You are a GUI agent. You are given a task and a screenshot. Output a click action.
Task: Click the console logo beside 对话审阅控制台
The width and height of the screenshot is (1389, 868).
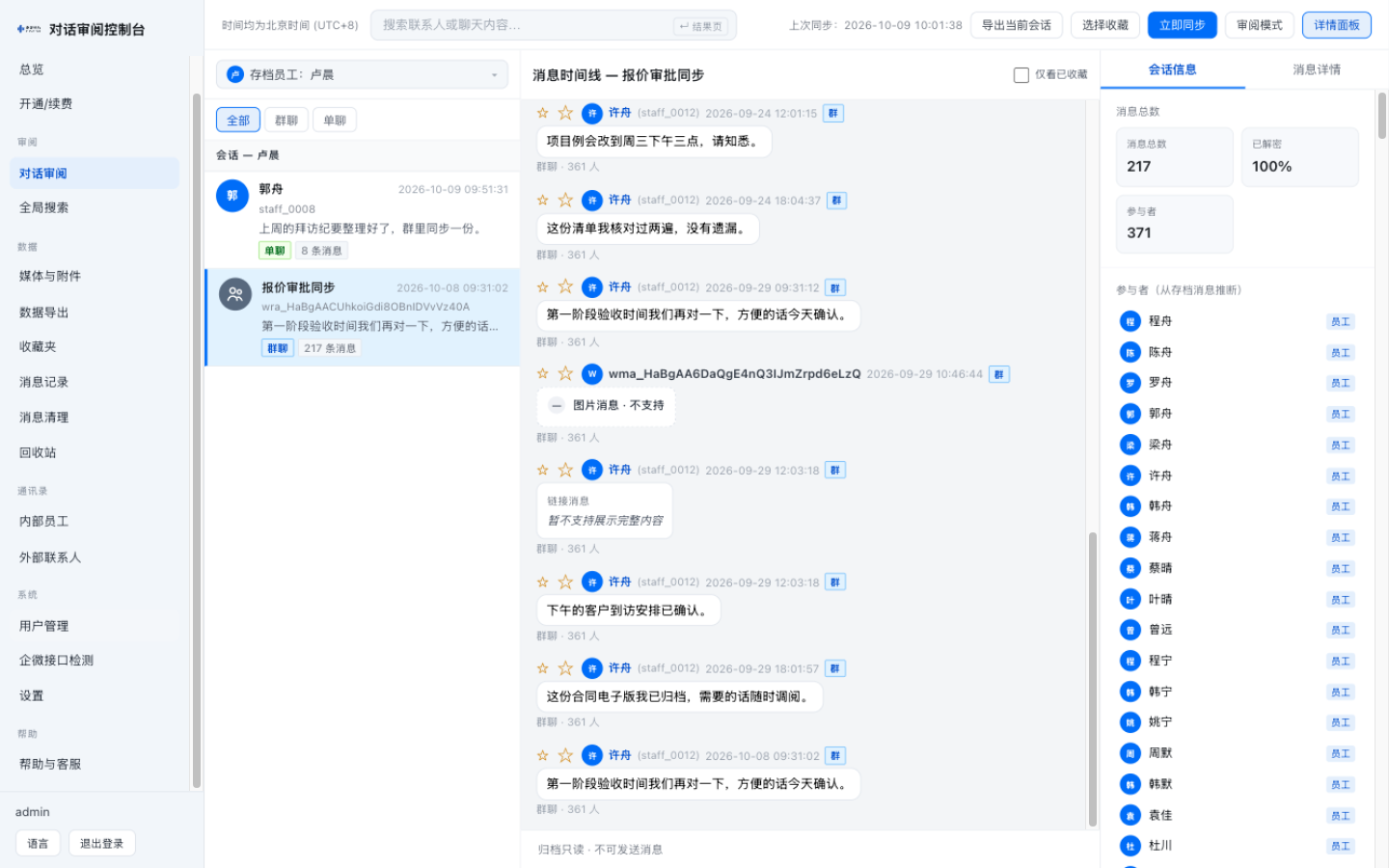click(x=29, y=29)
